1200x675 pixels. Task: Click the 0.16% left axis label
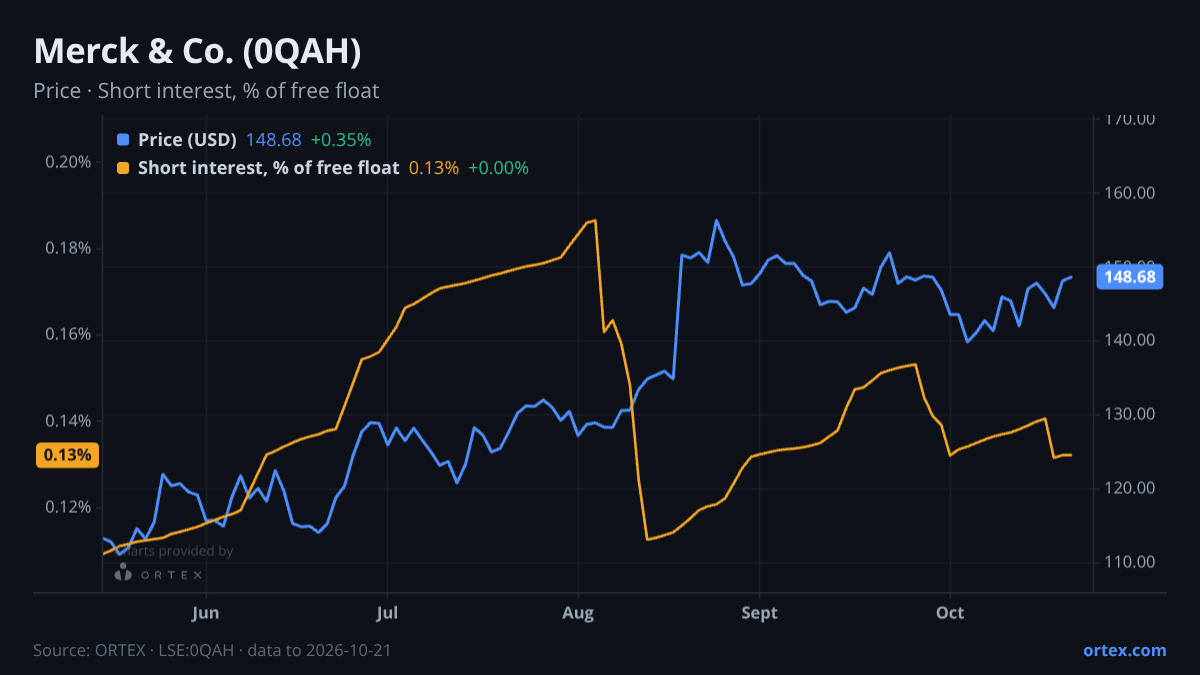point(69,334)
